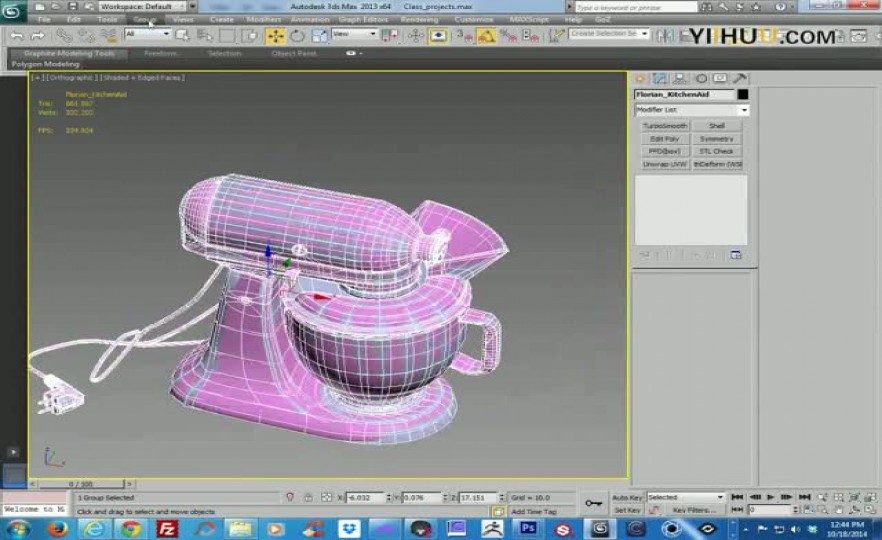Toggle Spinner Snap
This screenshot has width=882, height=540.
530,36
